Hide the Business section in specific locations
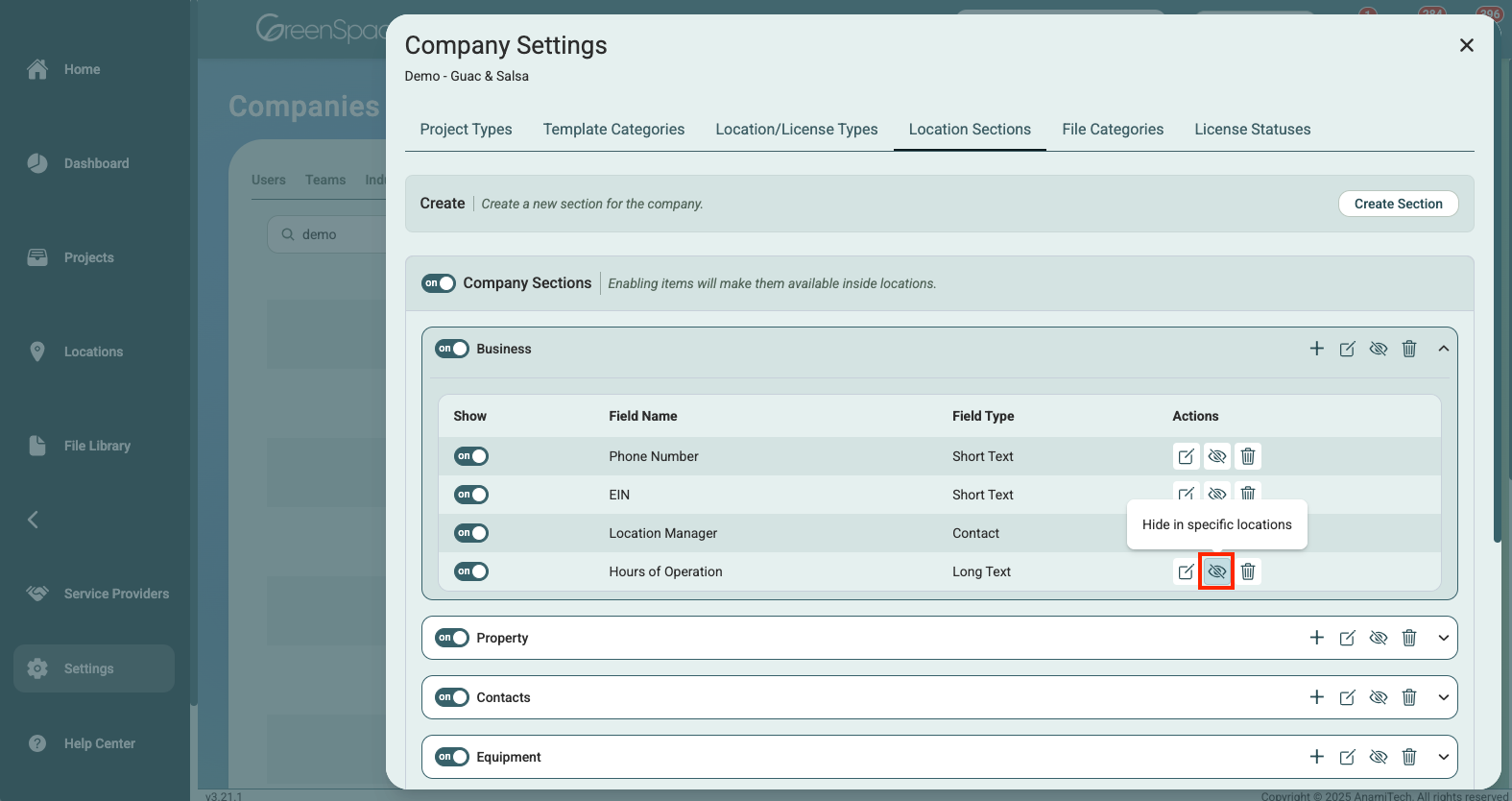The width and height of the screenshot is (1512, 801). [x=1378, y=349]
